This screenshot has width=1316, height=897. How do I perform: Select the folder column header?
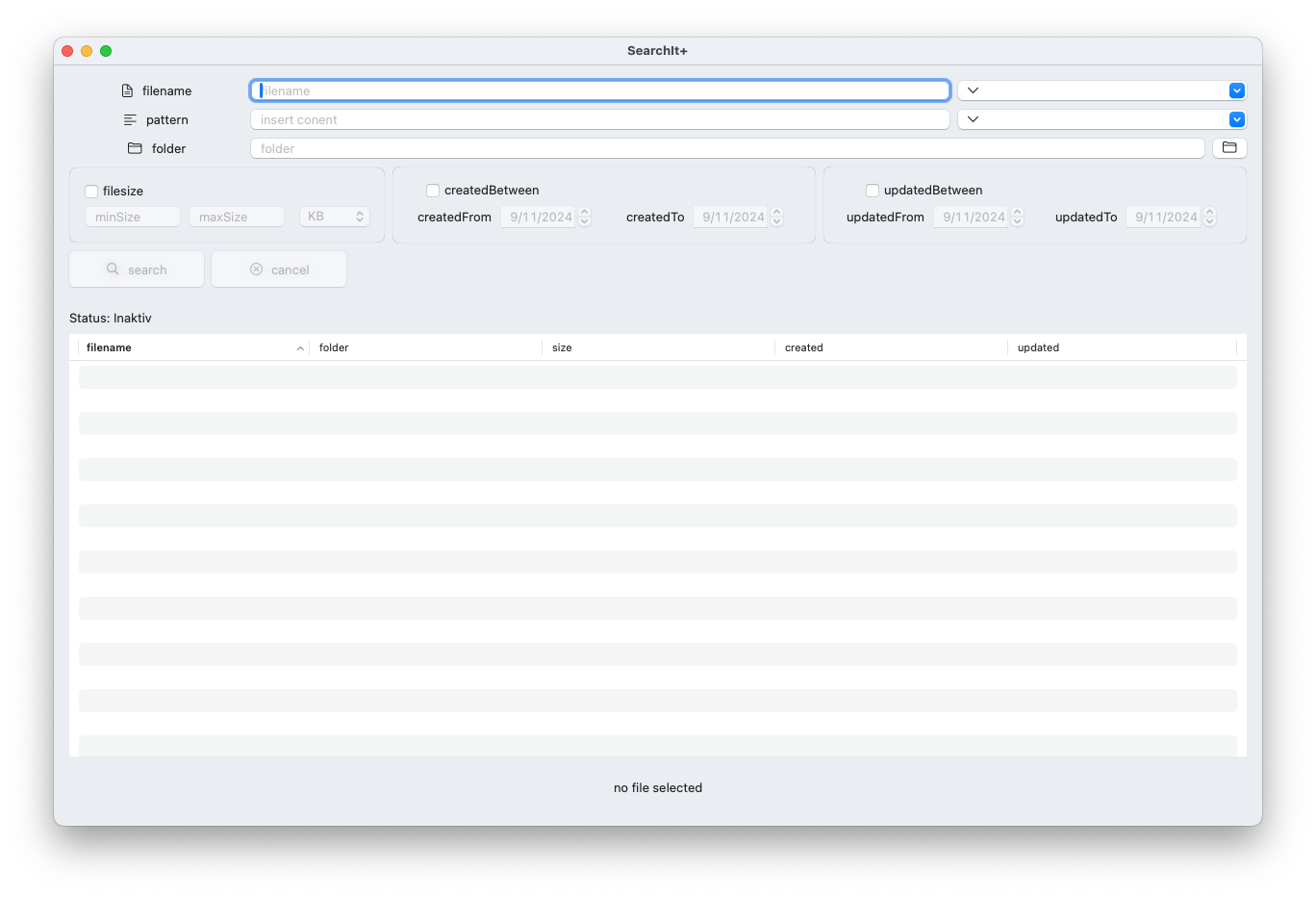pyautogui.click(x=334, y=347)
